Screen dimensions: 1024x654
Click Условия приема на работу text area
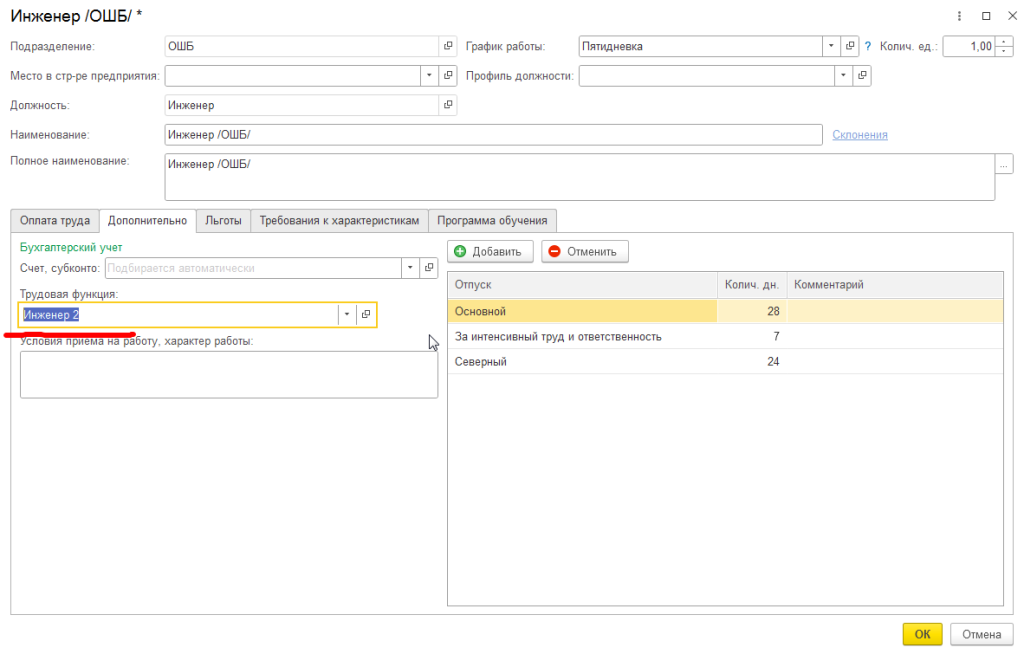pyautogui.click(x=228, y=375)
